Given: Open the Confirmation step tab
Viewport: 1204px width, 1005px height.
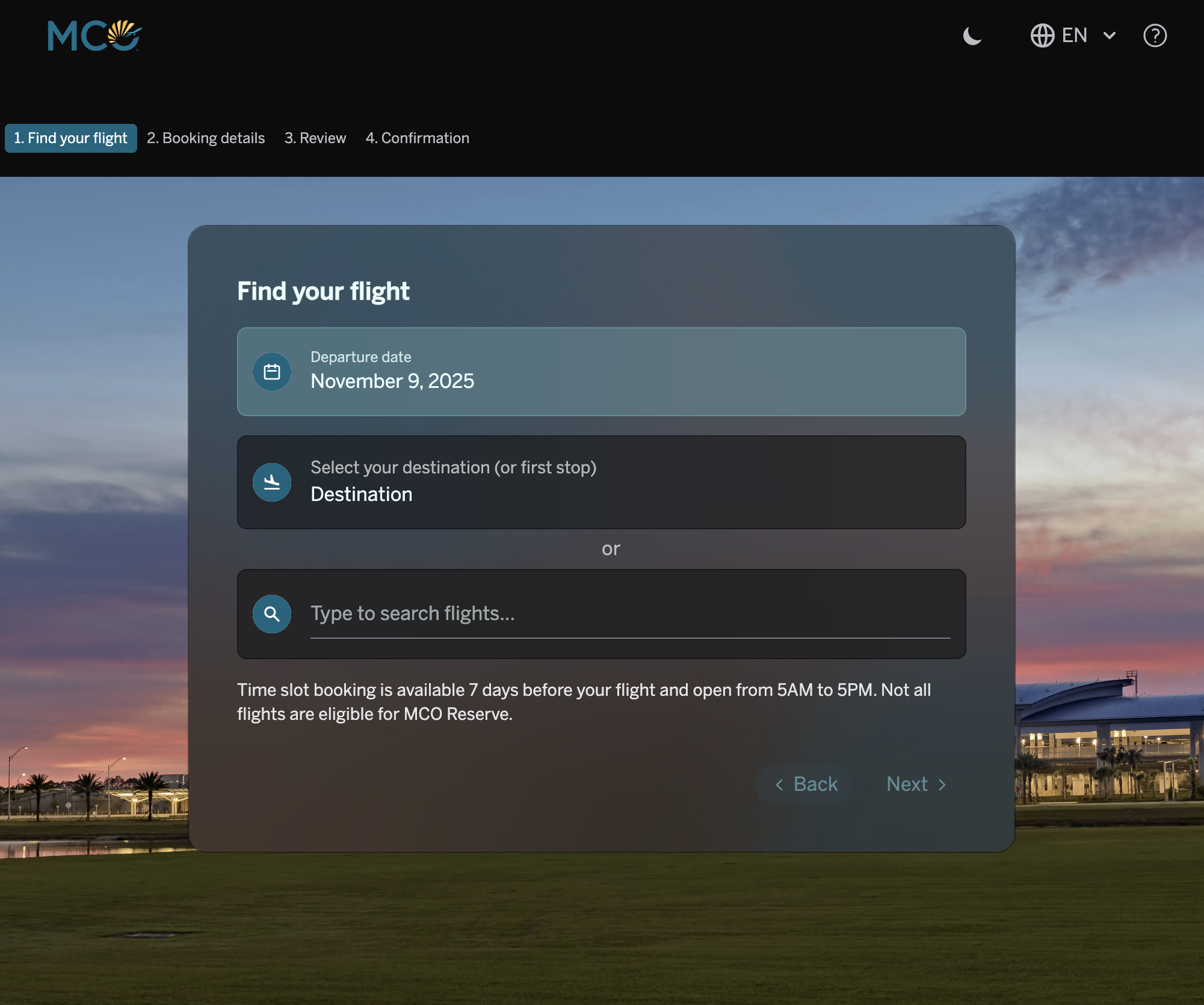Looking at the screenshot, I should (417, 138).
